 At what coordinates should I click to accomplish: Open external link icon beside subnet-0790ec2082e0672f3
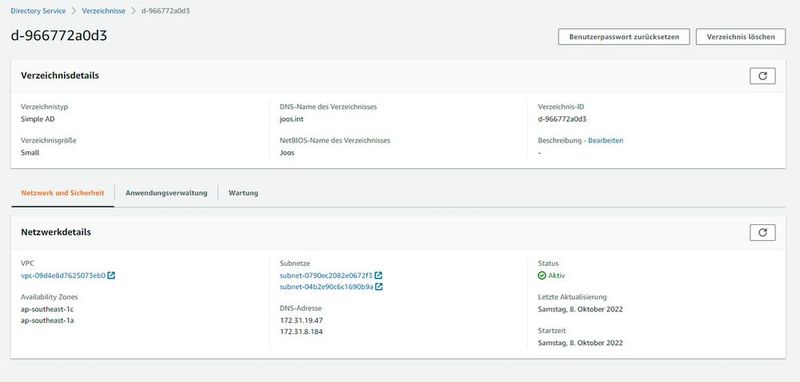(x=379, y=275)
